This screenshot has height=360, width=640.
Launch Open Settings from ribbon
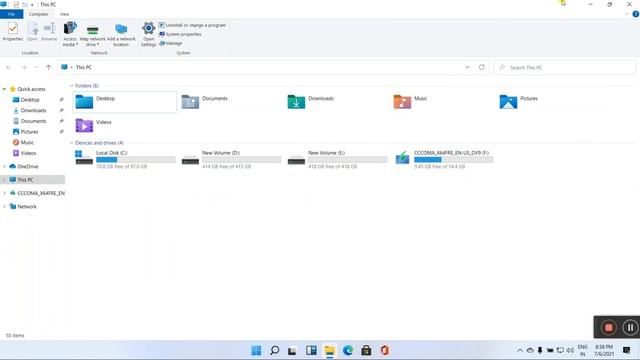tap(149, 34)
